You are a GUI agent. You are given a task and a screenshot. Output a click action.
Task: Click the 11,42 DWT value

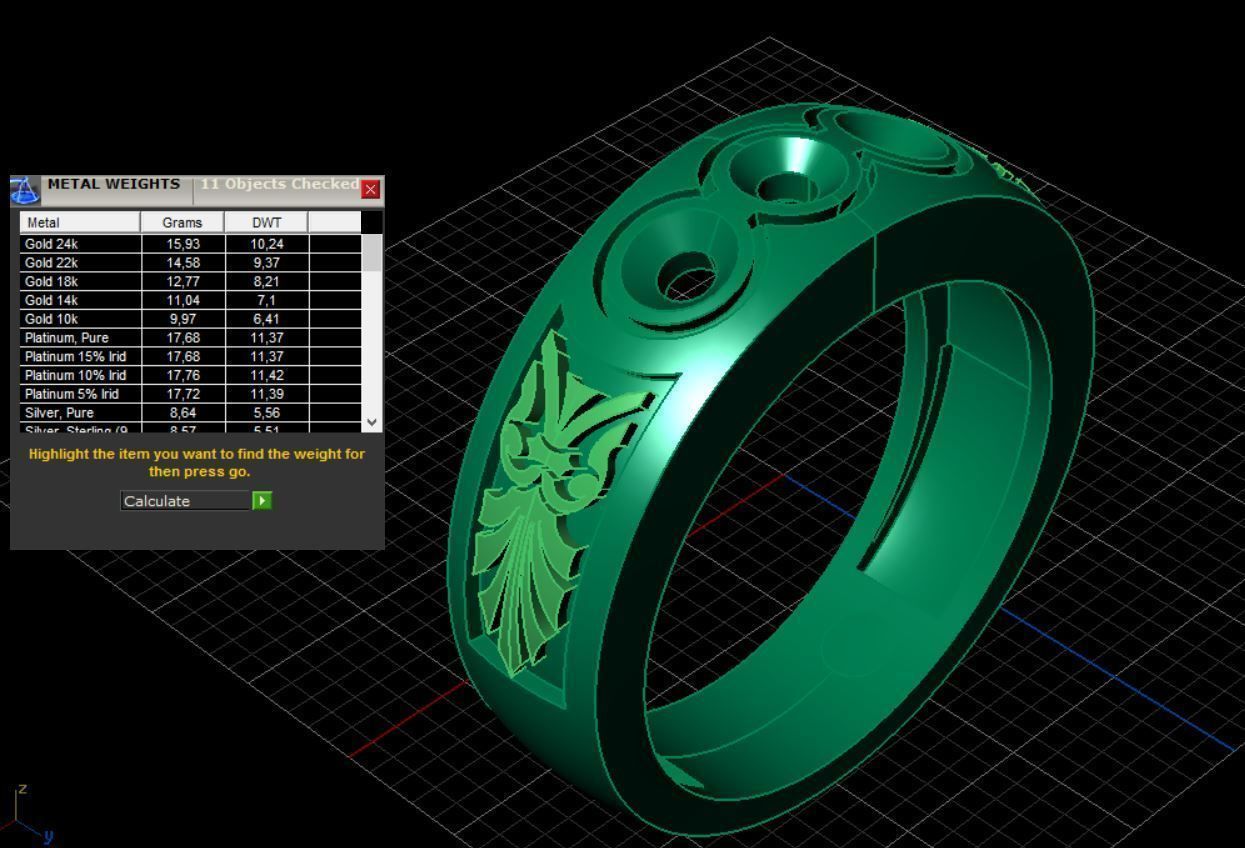(266, 375)
